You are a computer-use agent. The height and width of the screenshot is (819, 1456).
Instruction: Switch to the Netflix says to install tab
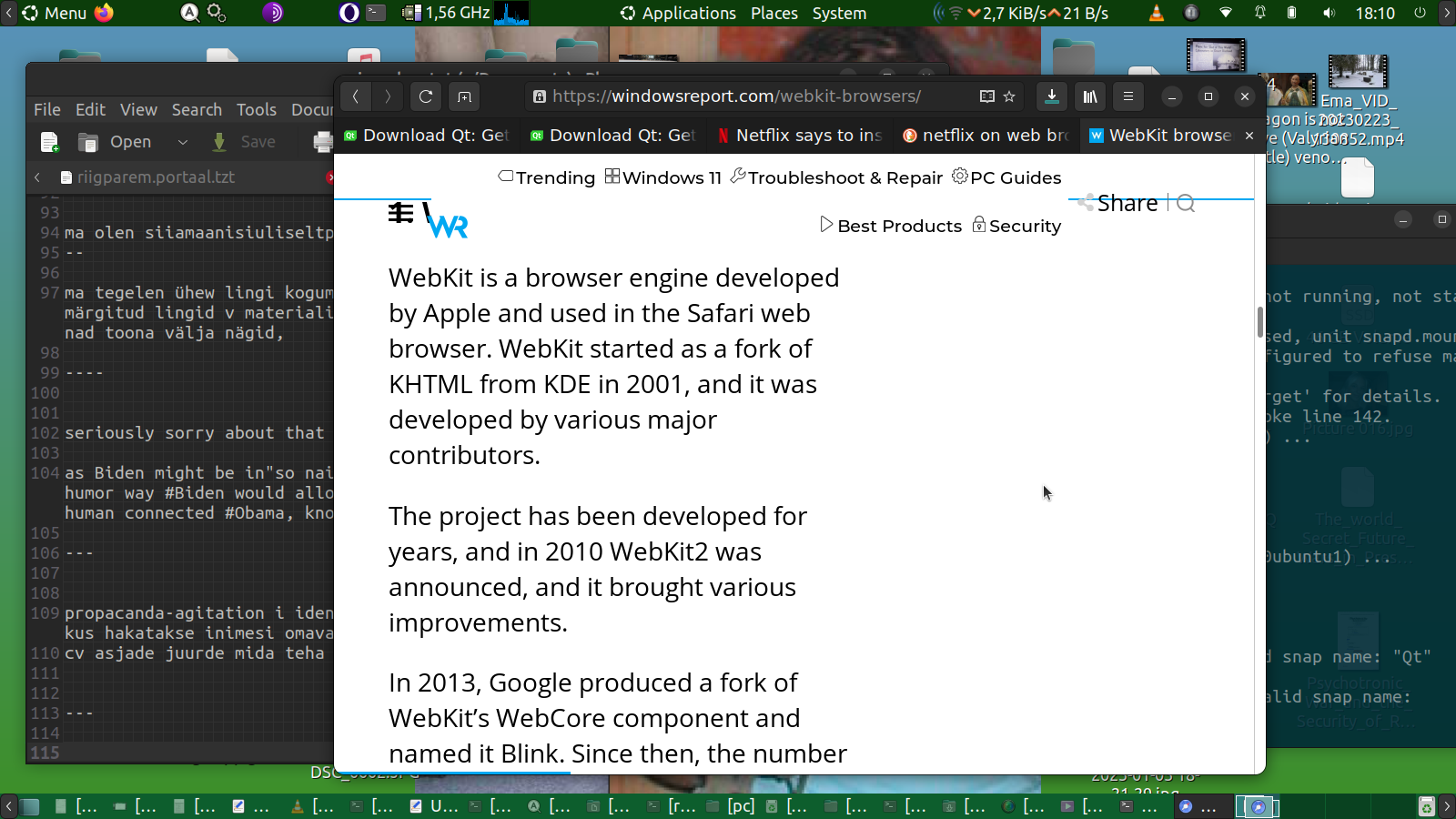coord(800,136)
